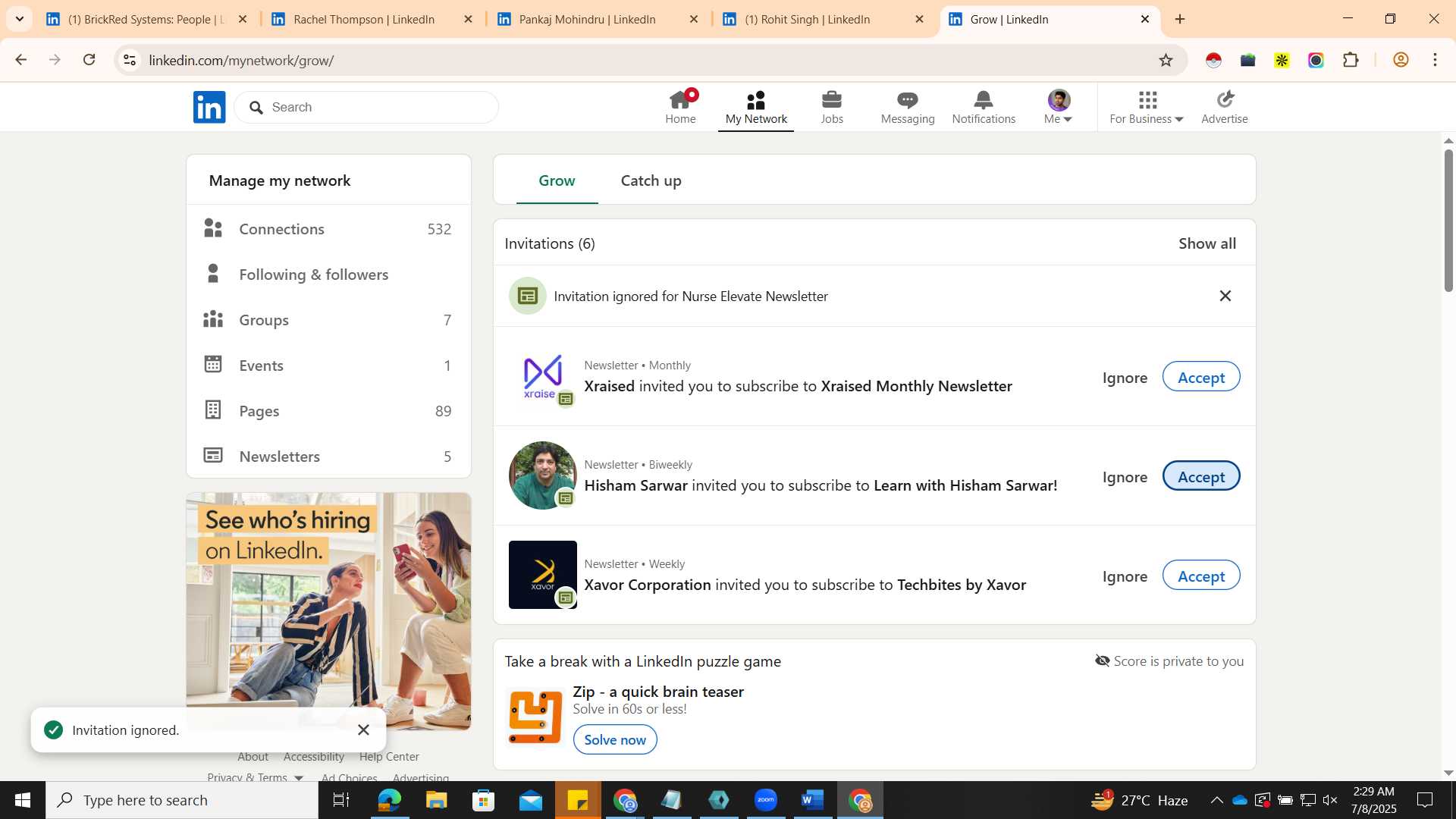Open Microsoft Word from taskbar
The image size is (1456, 819).
pyautogui.click(x=812, y=800)
